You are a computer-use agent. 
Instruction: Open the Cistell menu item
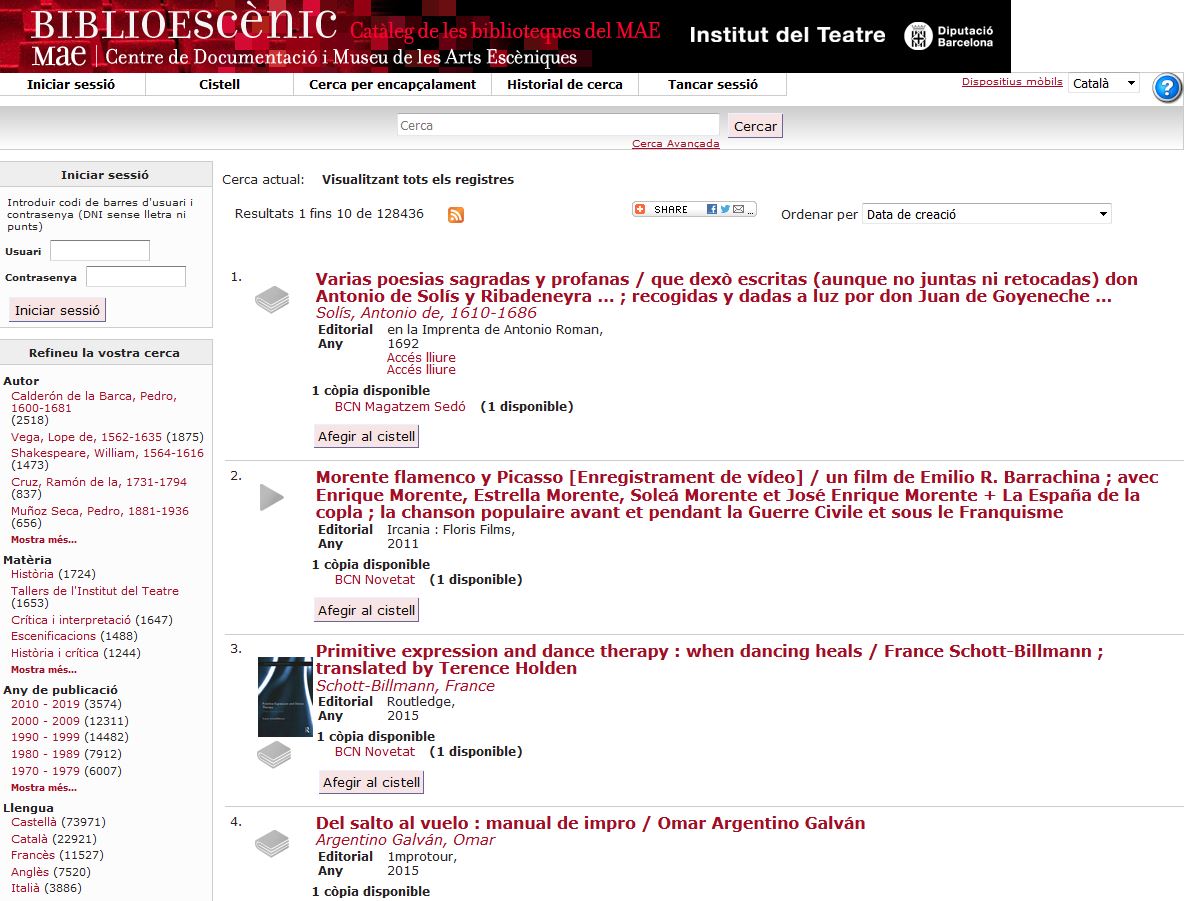click(220, 85)
